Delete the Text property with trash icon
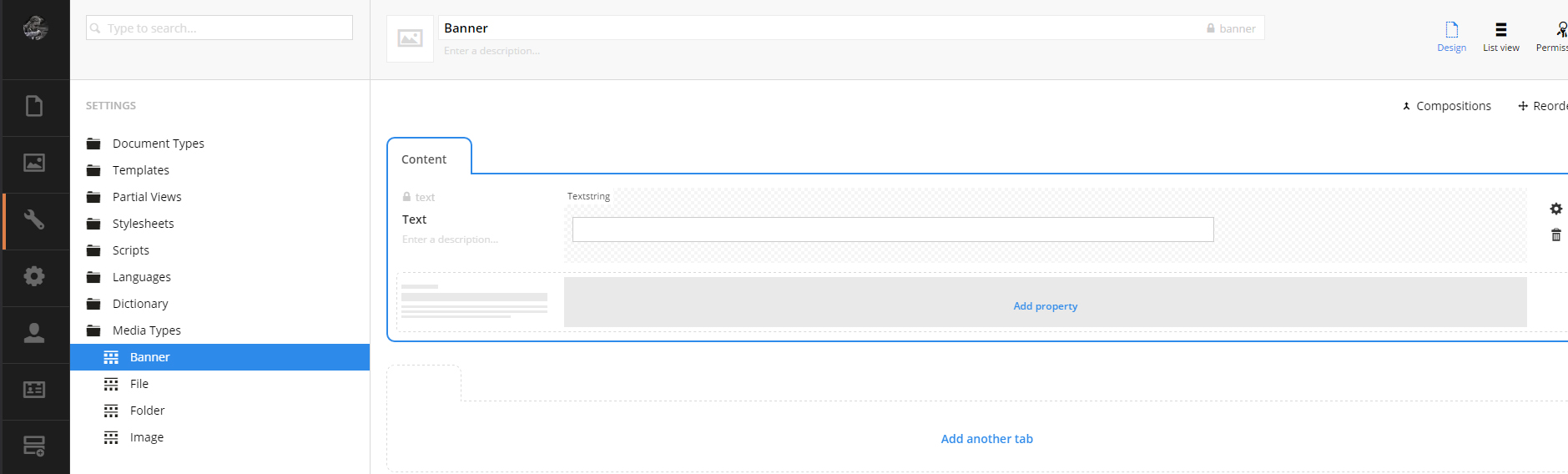Viewport: 1568px width, 474px height. click(x=1555, y=235)
